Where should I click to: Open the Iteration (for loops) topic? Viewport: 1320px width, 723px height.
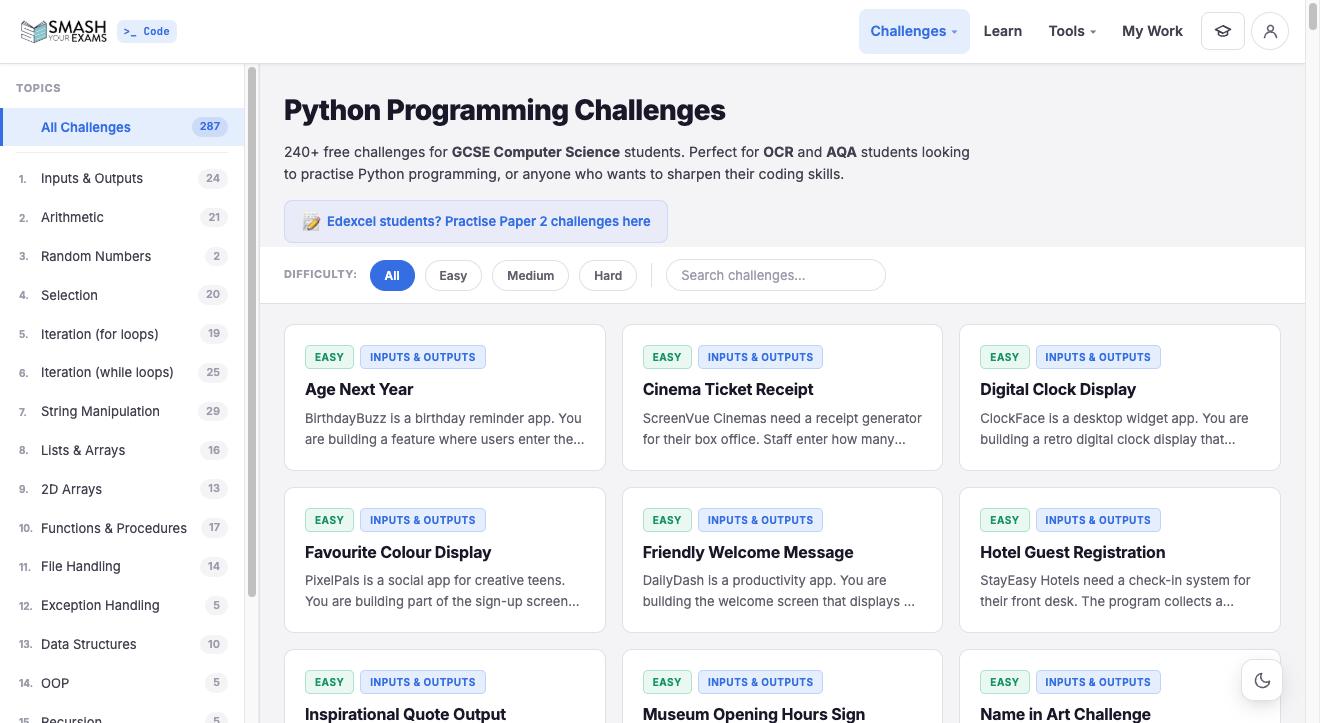tap(122, 334)
